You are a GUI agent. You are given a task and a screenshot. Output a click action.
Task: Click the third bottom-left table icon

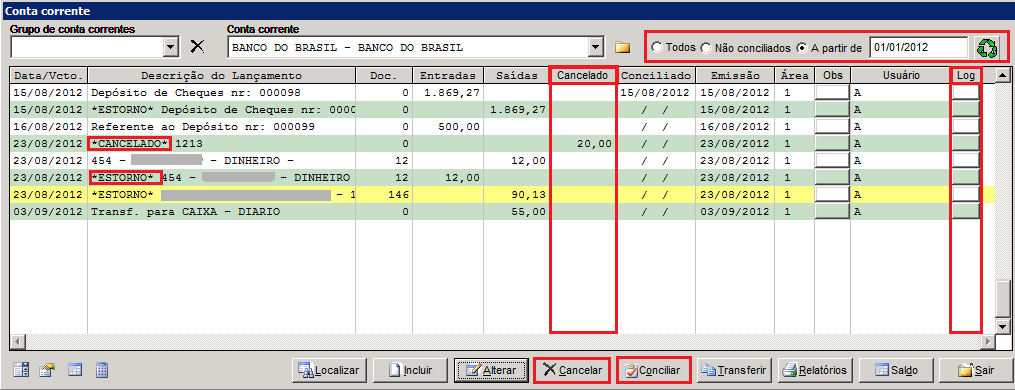pyautogui.click(x=75, y=370)
